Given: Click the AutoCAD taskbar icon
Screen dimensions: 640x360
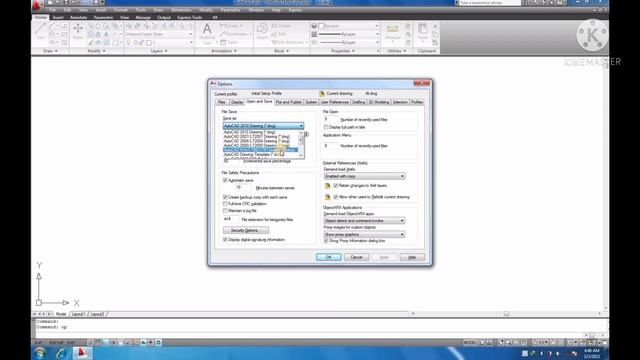Looking at the screenshot, I should pyautogui.click(x=82, y=353).
